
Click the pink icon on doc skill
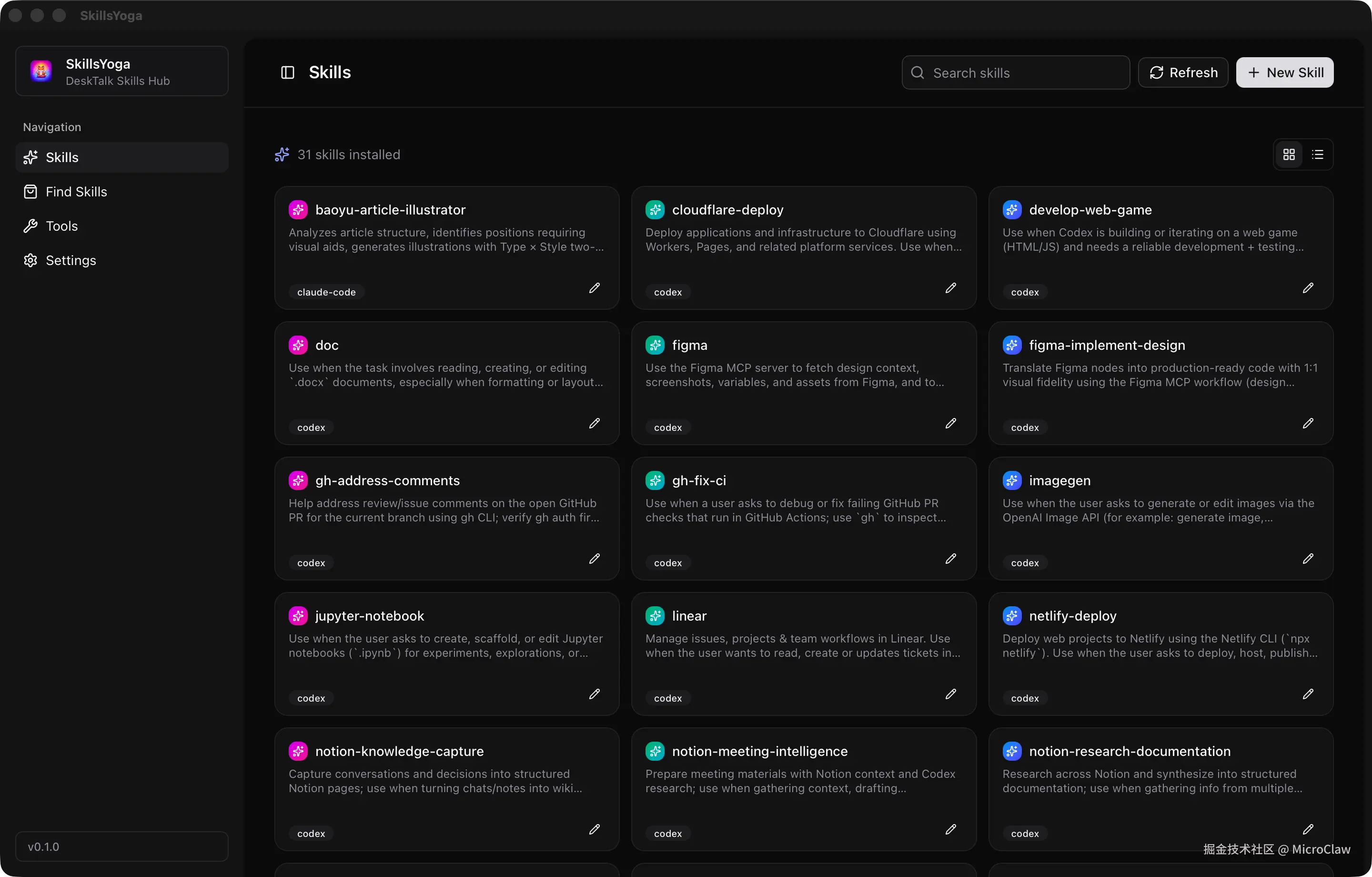[298, 345]
